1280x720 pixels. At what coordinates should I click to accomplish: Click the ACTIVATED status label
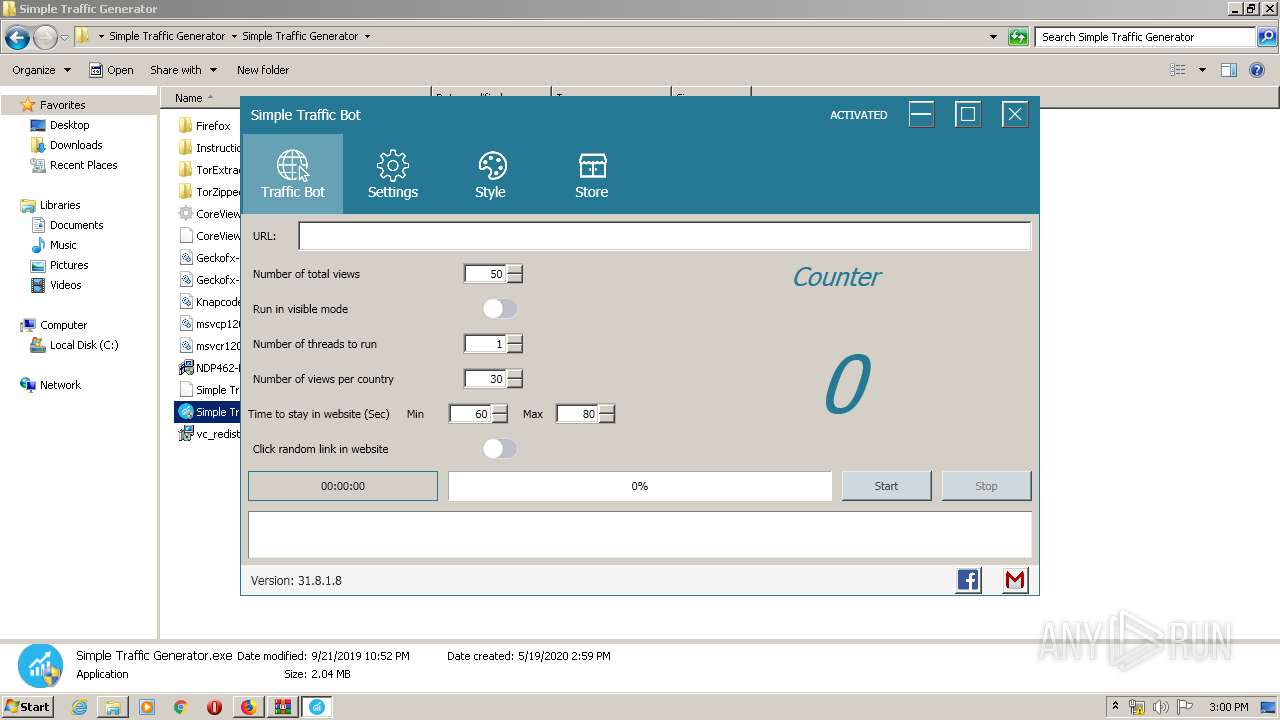point(859,115)
